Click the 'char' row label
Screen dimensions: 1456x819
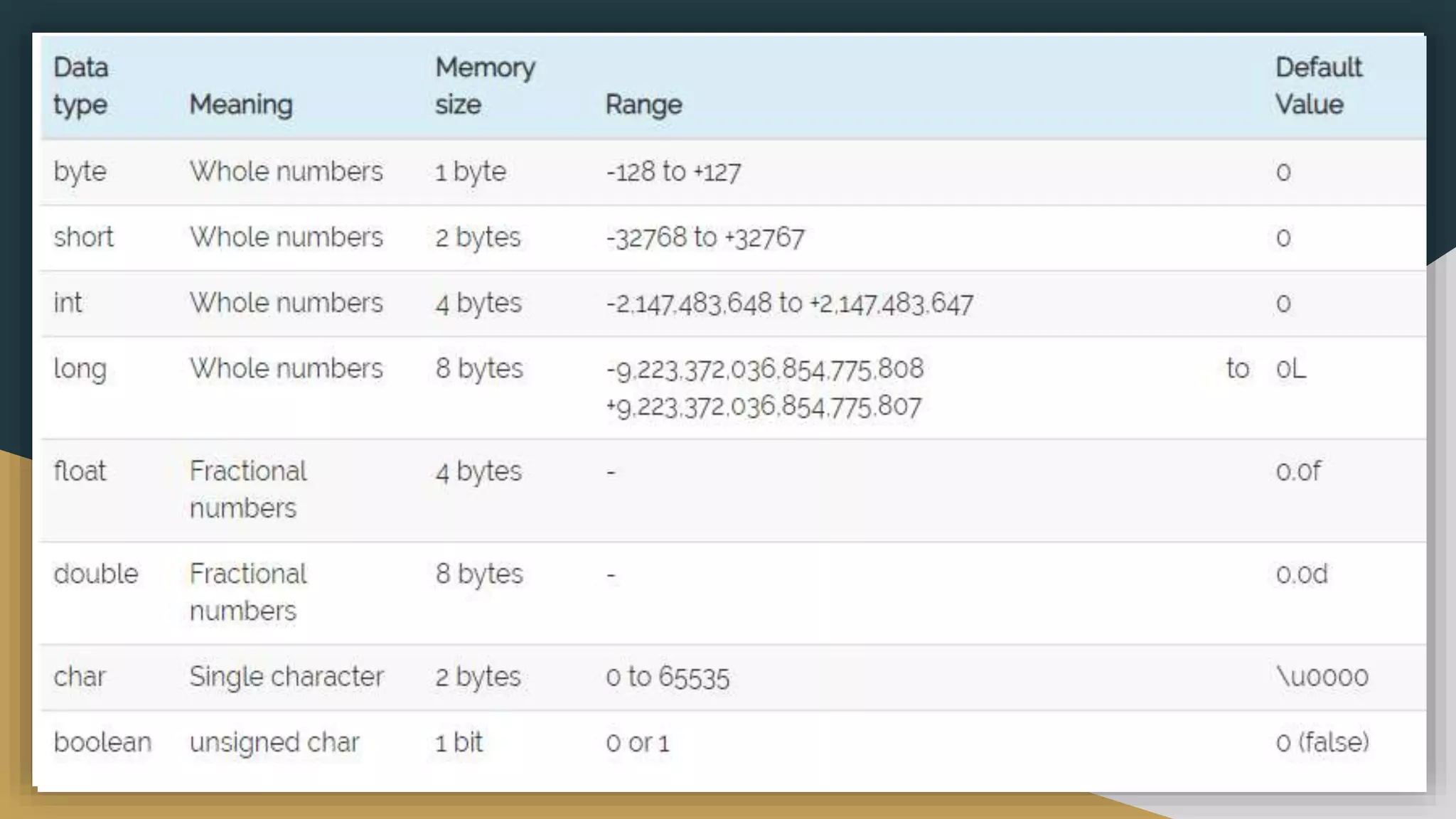point(80,677)
